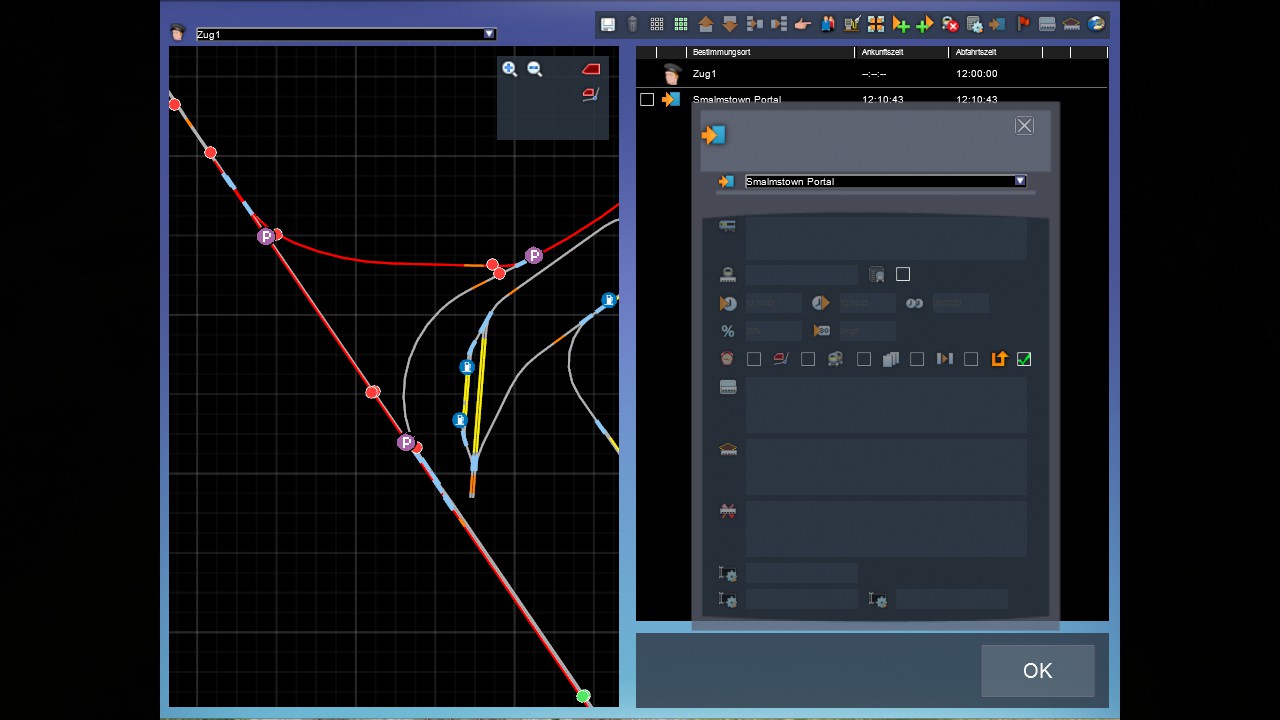Screen dimensions: 1280x720
Task: Click the brown move-up arrow icon
Action: click(x=706, y=24)
